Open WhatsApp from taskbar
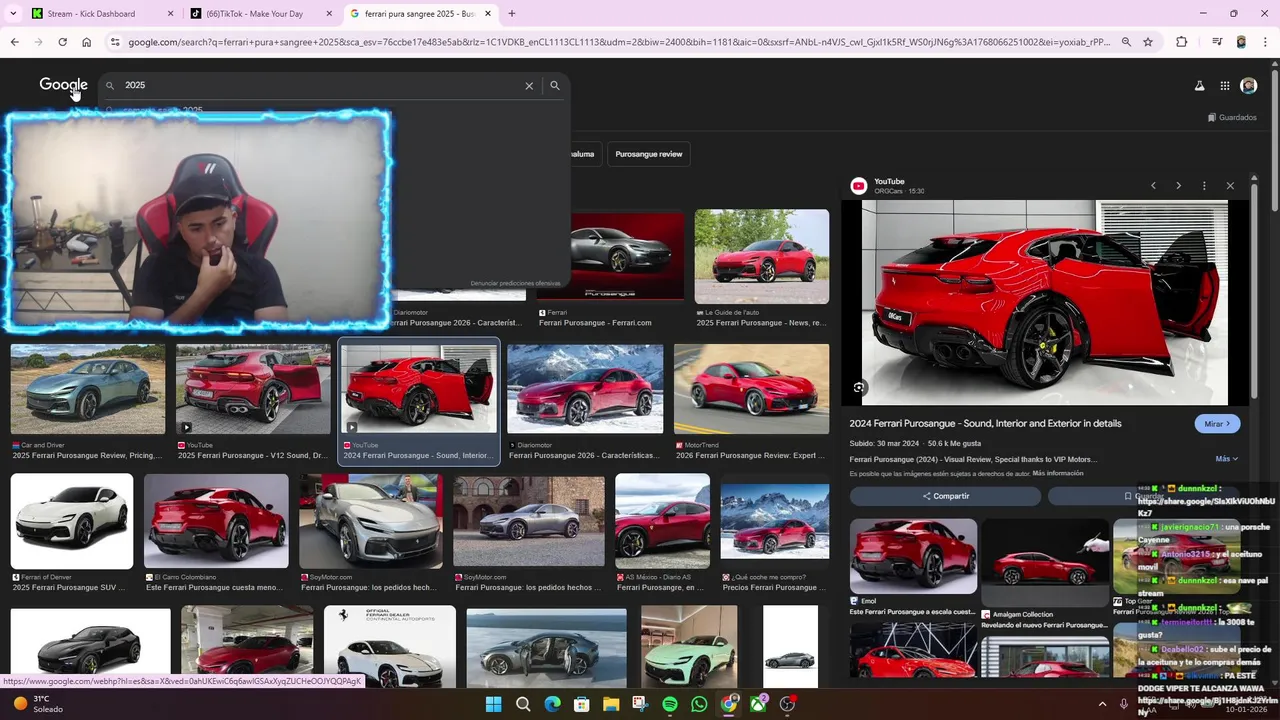The image size is (1280, 720). [699, 704]
